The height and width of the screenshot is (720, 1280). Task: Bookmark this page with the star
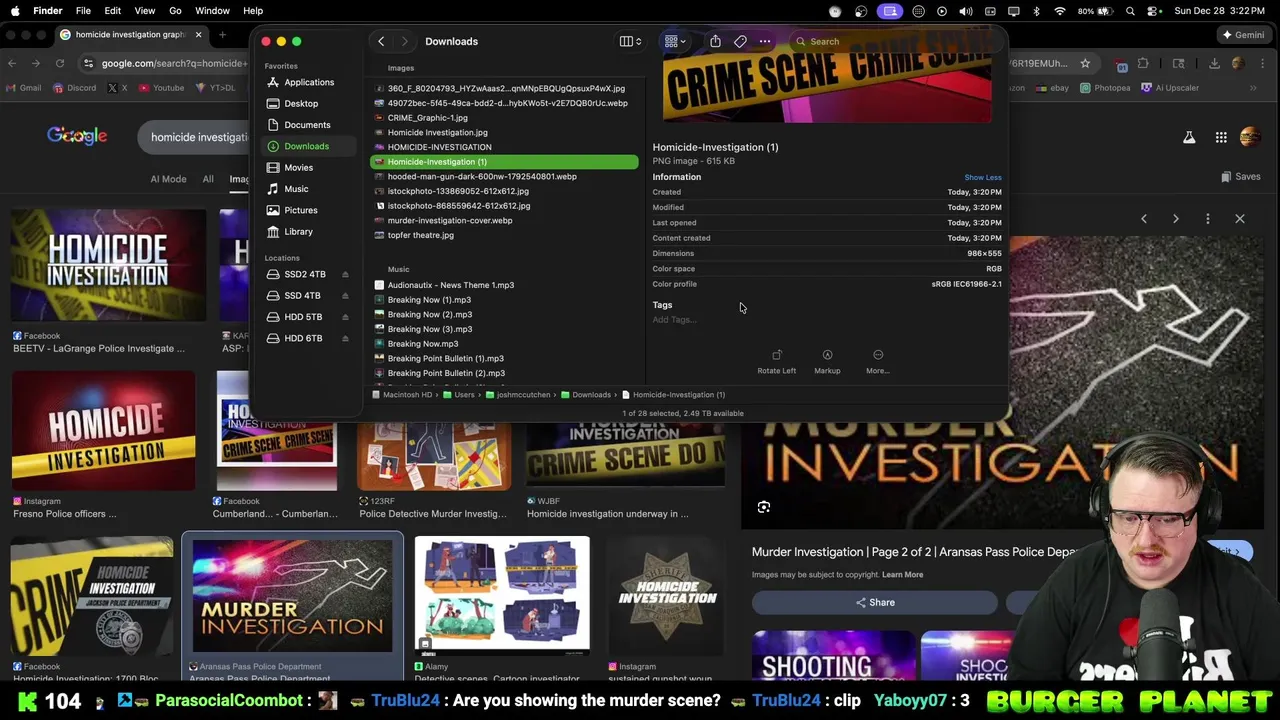click(1085, 63)
